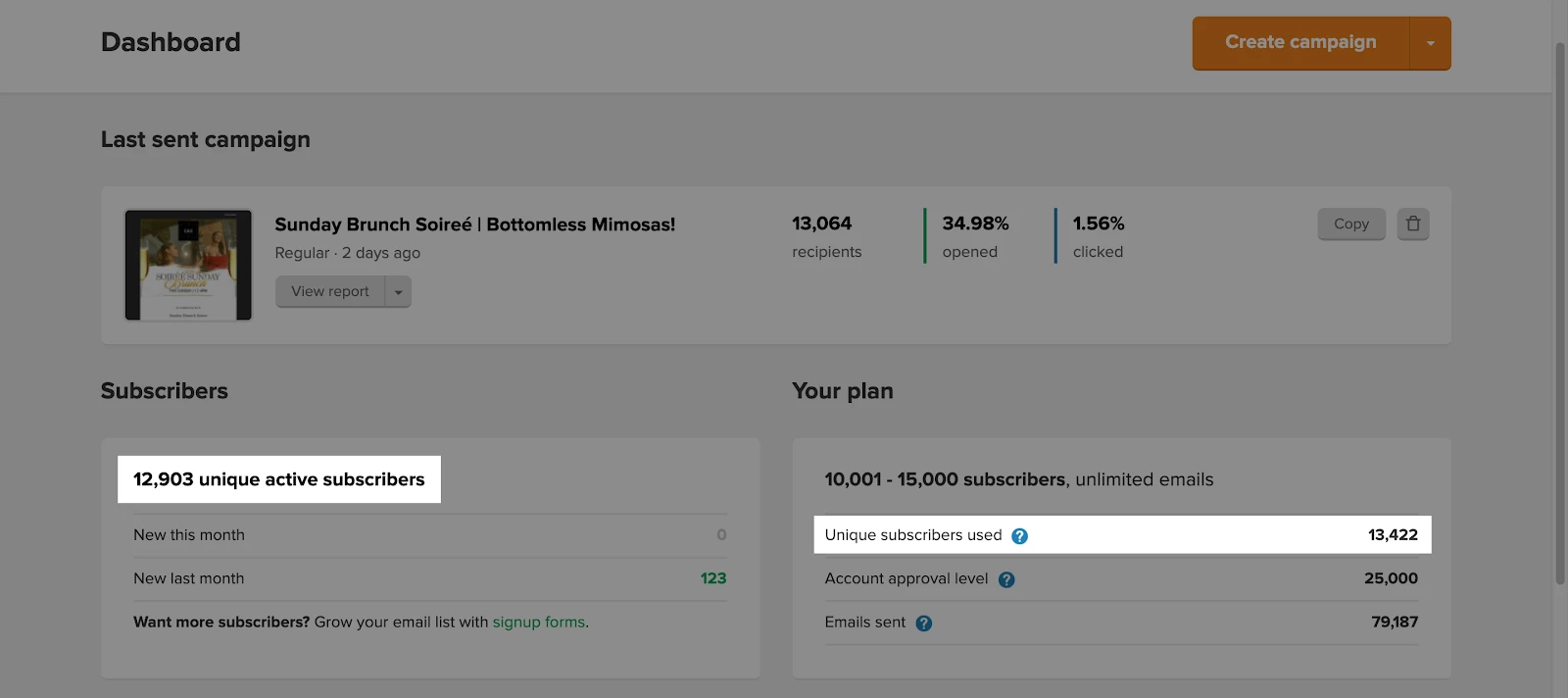Delete the campaign with the trash icon
Viewport: 1568px width, 698px height.
click(x=1412, y=224)
